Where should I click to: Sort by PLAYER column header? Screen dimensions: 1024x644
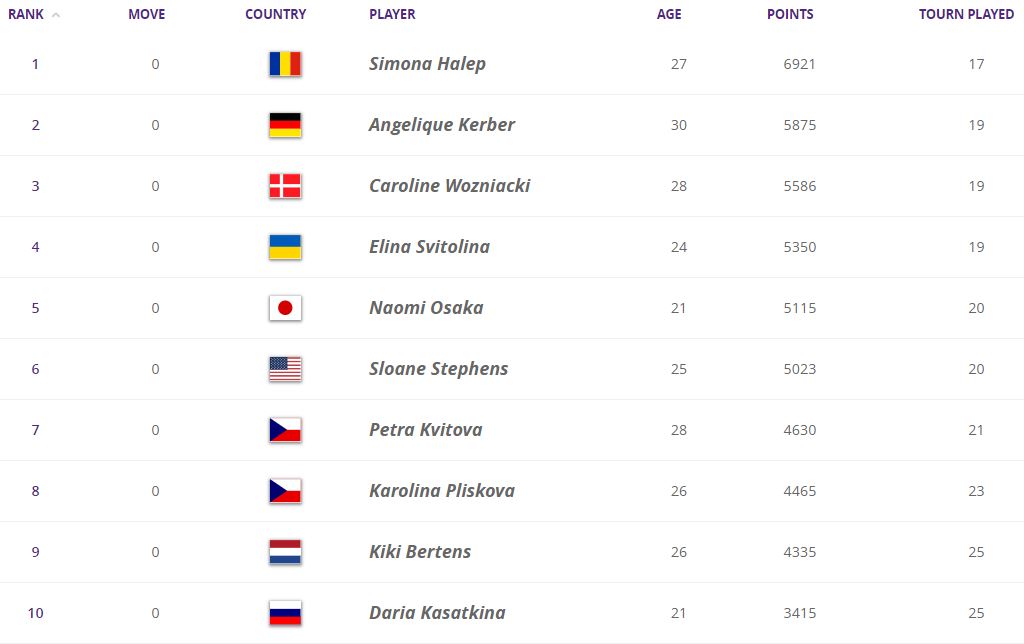coord(392,15)
